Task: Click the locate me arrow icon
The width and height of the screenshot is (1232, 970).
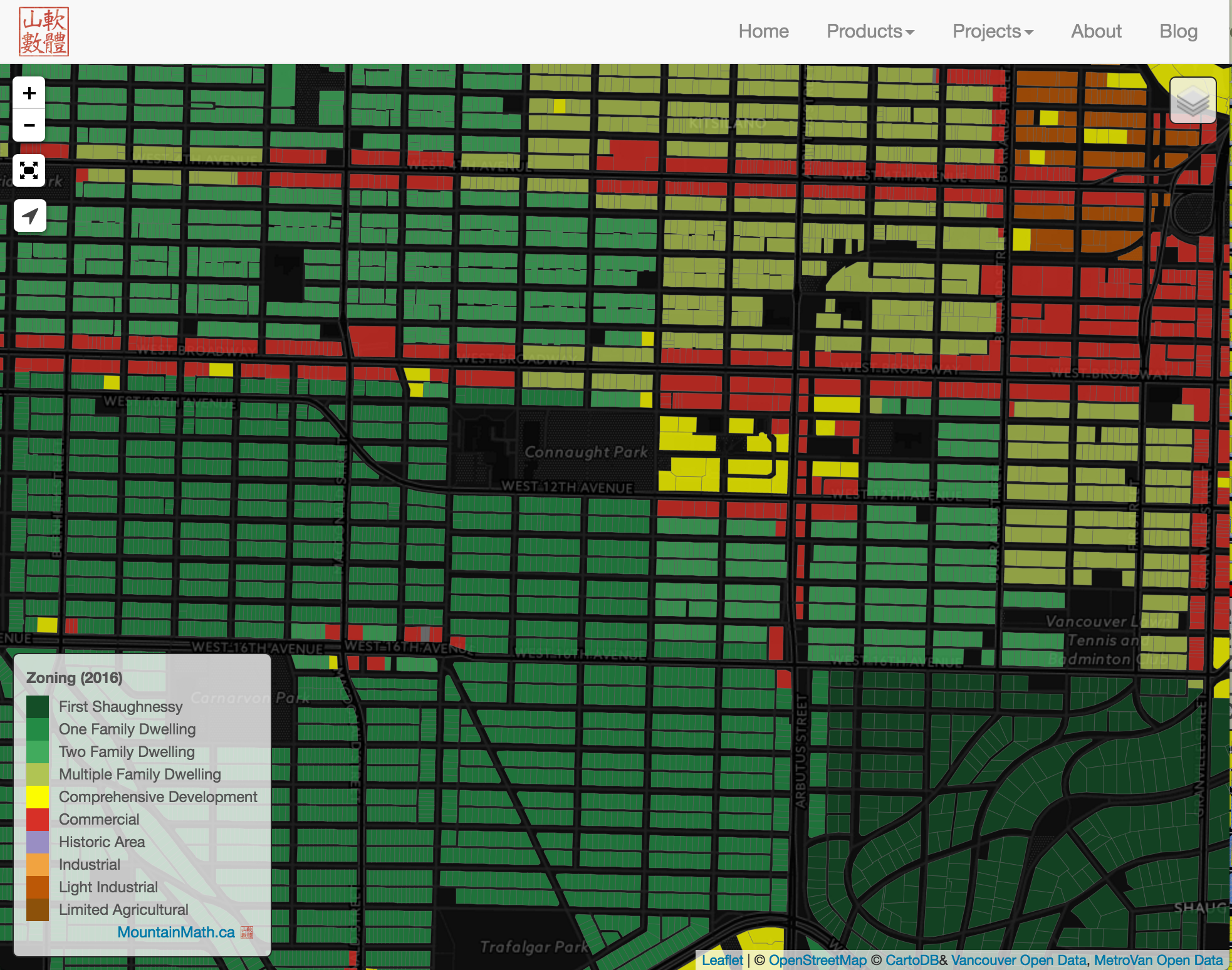Action: (x=29, y=216)
